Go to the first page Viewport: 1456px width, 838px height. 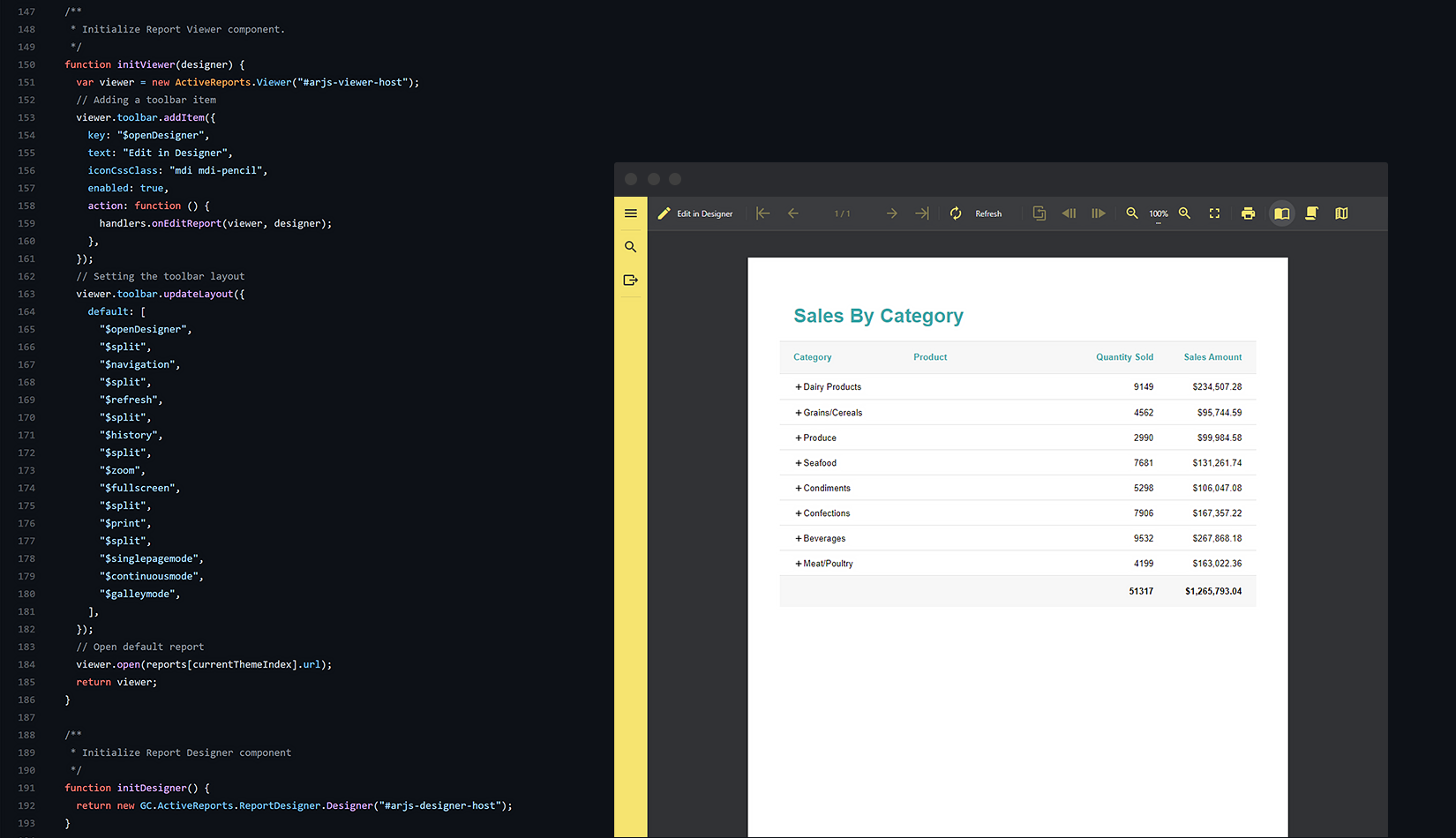(763, 213)
